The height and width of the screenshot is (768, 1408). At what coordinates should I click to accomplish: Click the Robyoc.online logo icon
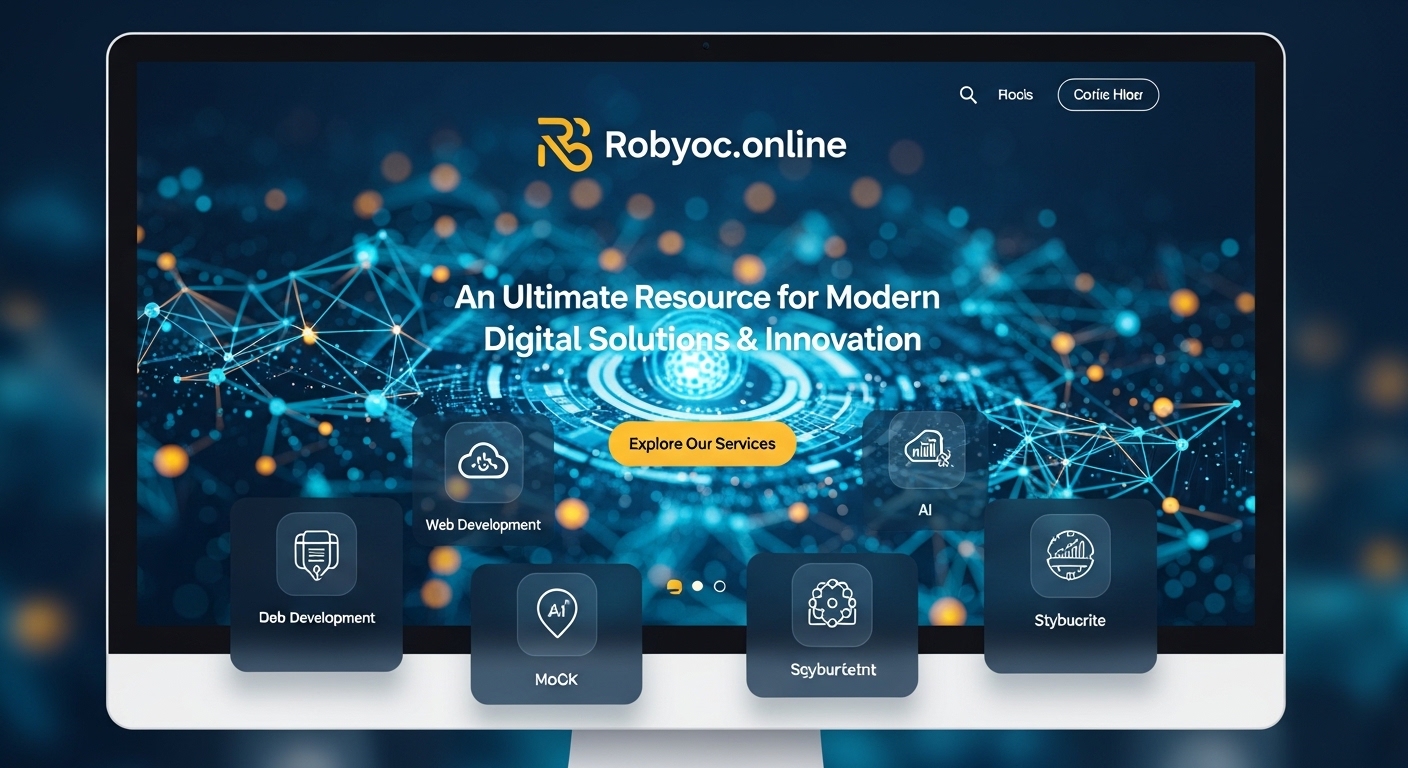tap(565, 144)
